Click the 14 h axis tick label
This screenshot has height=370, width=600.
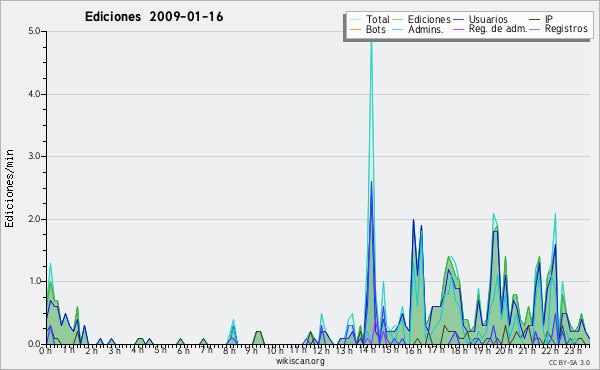tap(367, 350)
